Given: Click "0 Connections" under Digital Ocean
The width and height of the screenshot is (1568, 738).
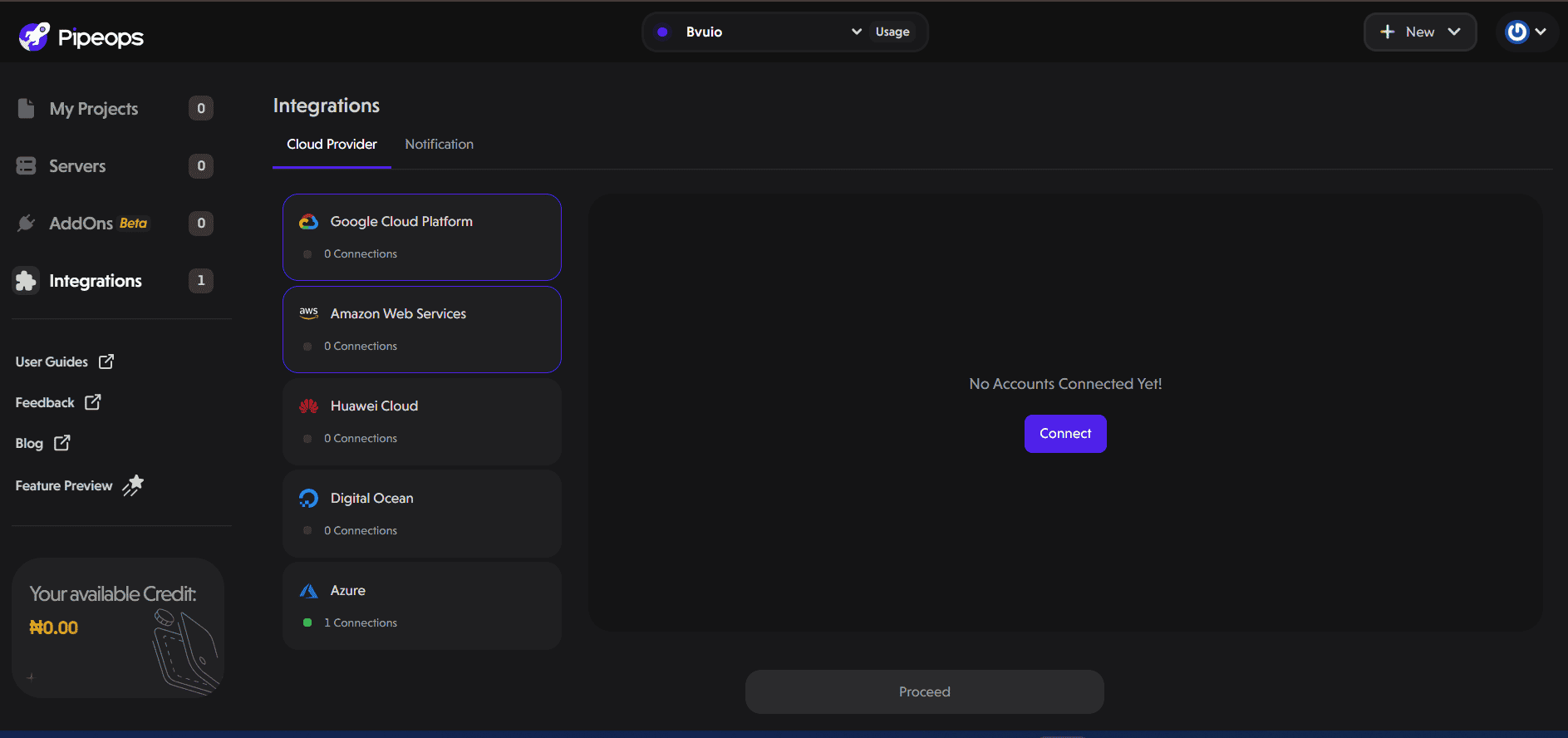Looking at the screenshot, I should (361, 530).
